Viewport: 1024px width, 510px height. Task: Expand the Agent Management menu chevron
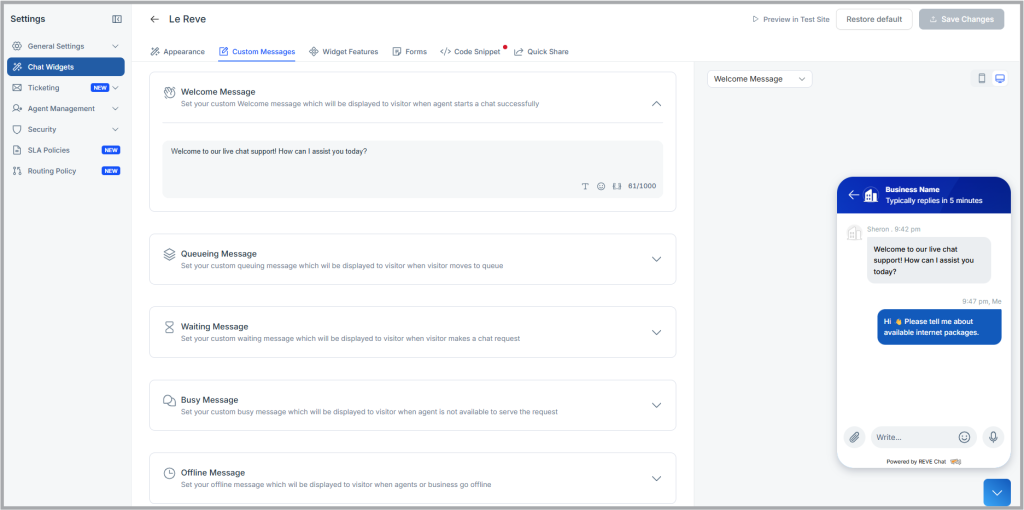click(x=116, y=108)
